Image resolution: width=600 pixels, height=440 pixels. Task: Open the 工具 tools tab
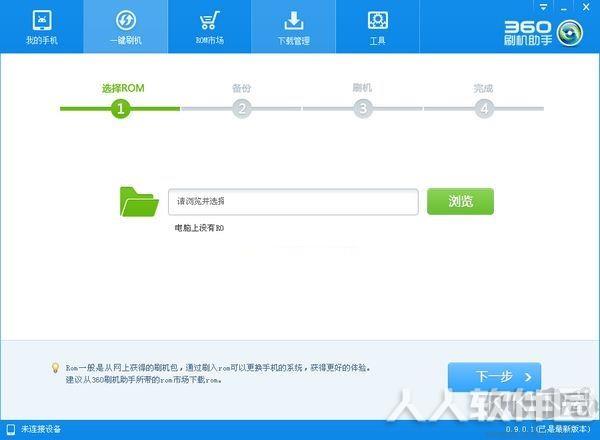click(378, 27)
